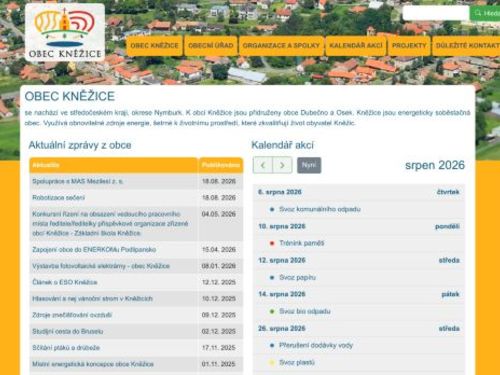
Task: Open Trénink paměti event
Action: click(x=301, y=243)
